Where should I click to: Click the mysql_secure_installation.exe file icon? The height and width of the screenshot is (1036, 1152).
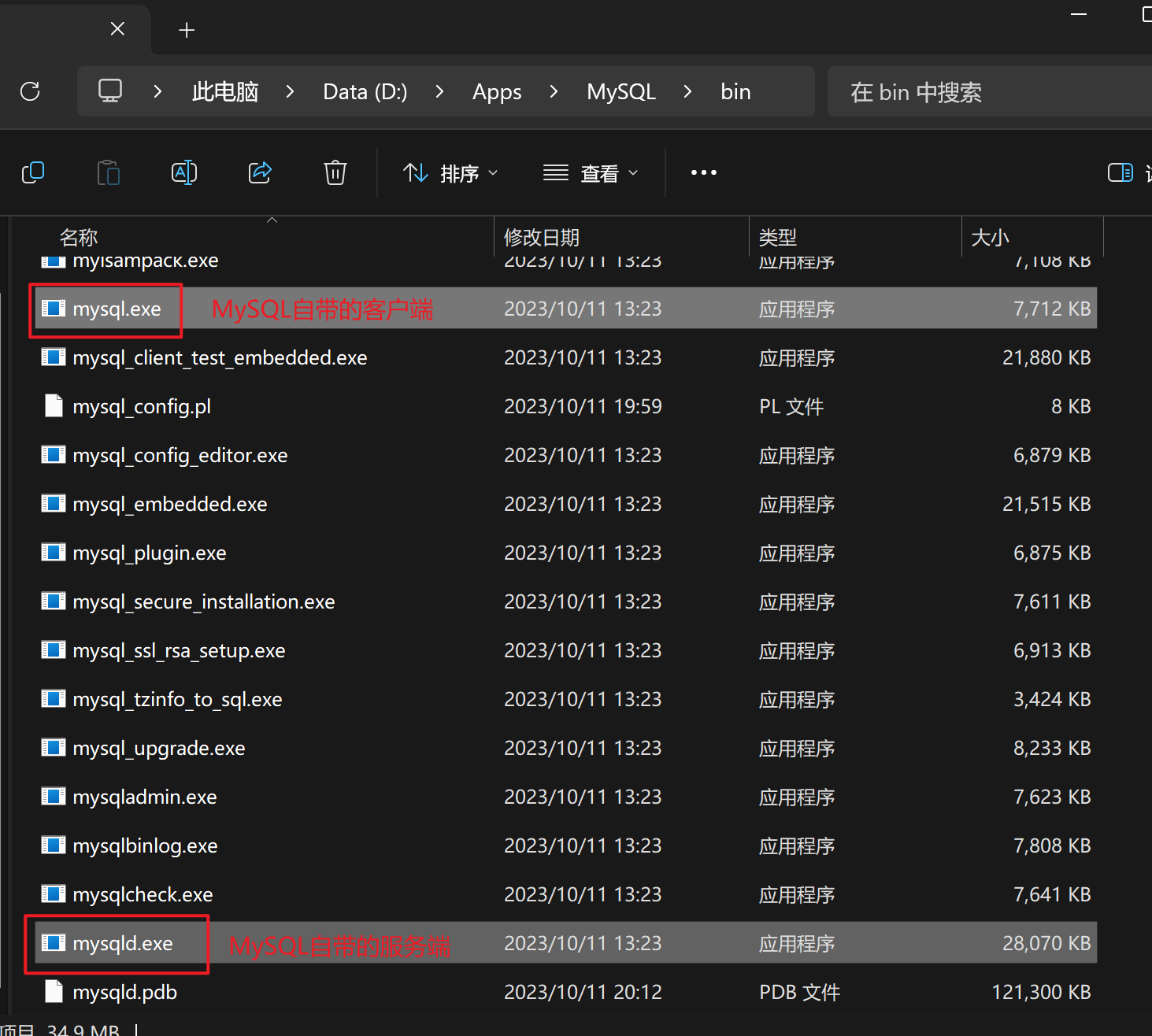[54, 601]
